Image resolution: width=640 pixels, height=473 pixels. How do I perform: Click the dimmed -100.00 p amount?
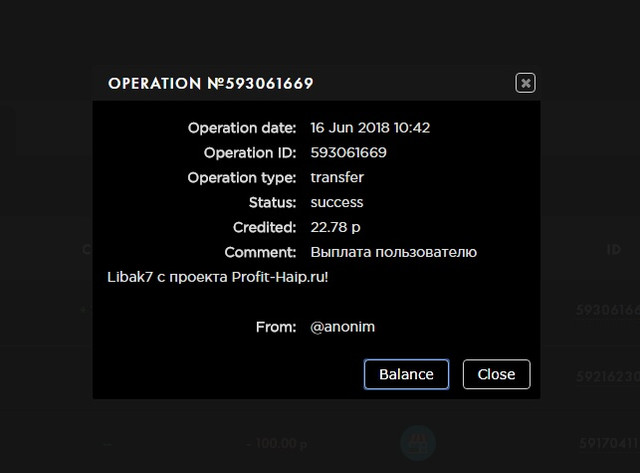coord(277,443)
